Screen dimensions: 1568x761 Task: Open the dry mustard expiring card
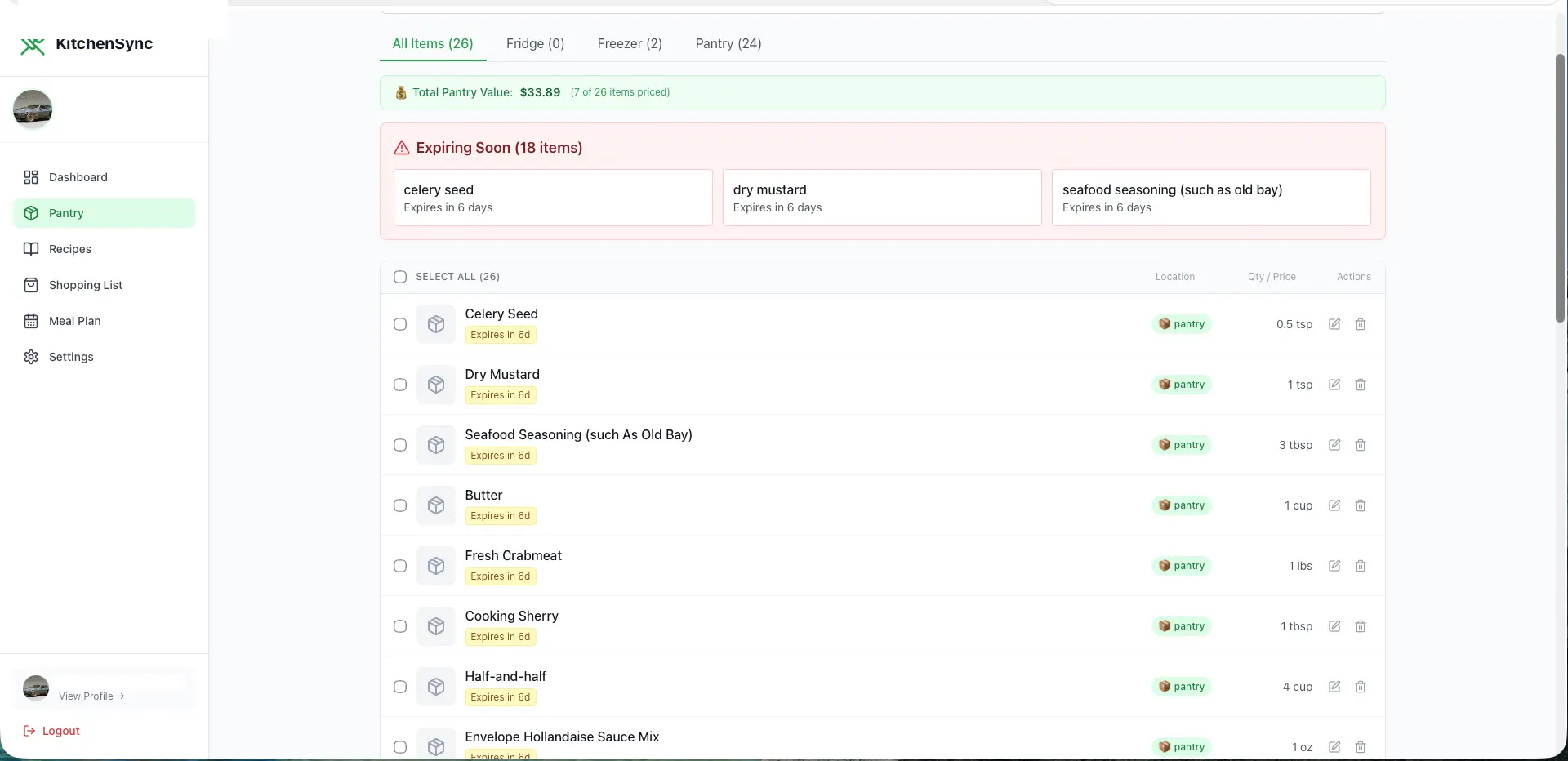(x=882, y=198)
